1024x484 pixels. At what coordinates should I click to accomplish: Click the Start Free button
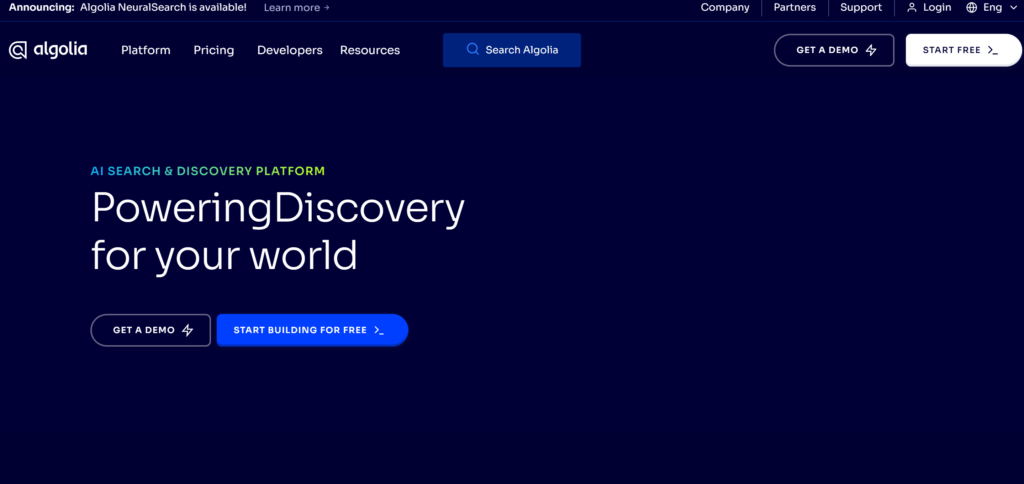[963, 50]
